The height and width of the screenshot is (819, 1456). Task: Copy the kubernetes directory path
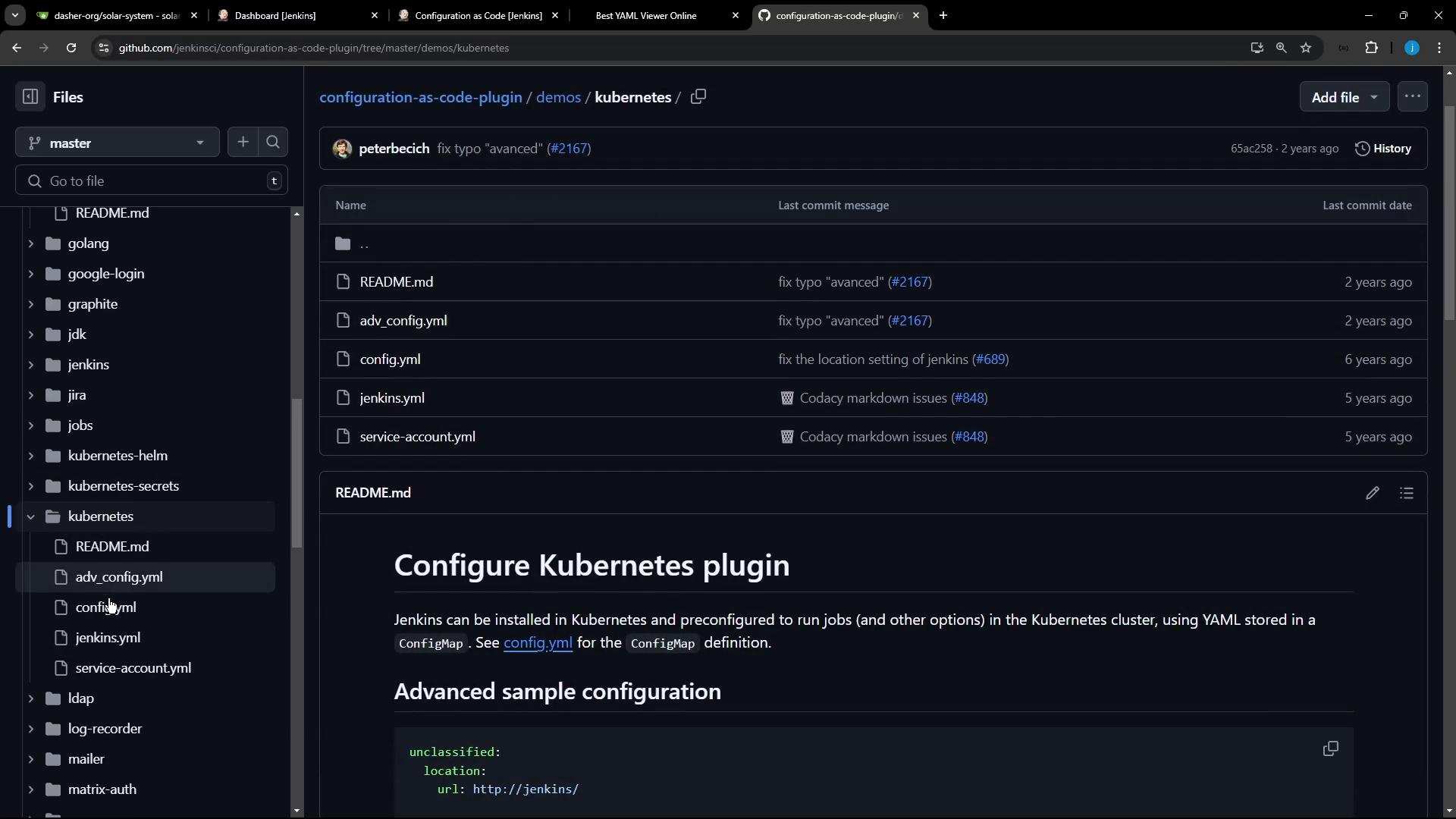[x=698, y=97]
